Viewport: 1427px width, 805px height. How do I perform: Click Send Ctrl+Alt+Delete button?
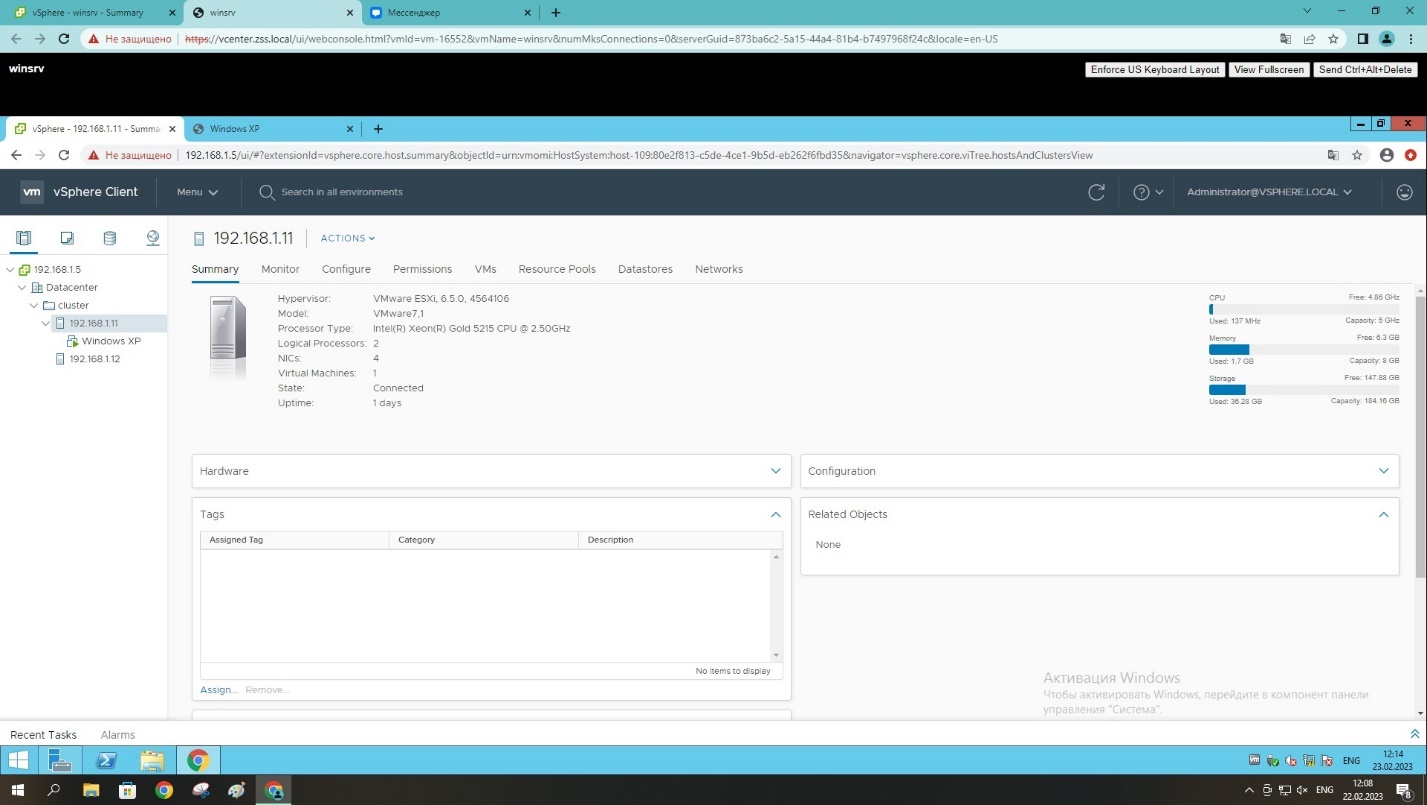pos(1365,70)
